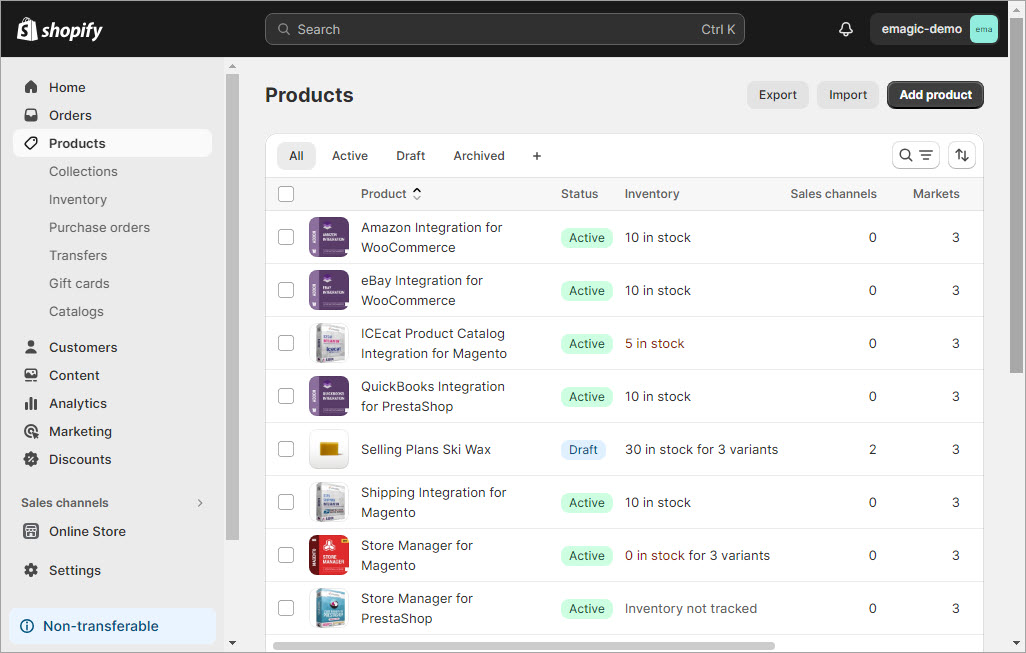Open Catalogs in sidebar
Image resolution: width=1026 pixels, height=653 pixels.
click(x=76, y=311)
